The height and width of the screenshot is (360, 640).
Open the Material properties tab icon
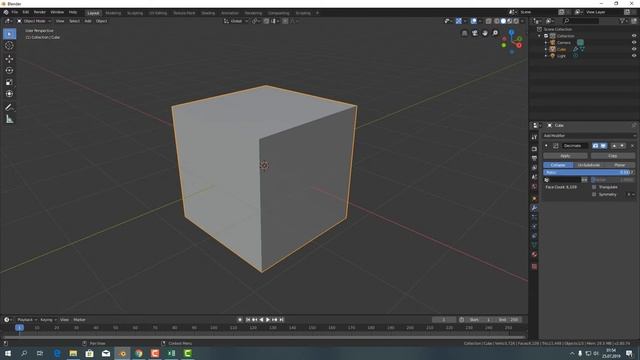pos(534,255)
